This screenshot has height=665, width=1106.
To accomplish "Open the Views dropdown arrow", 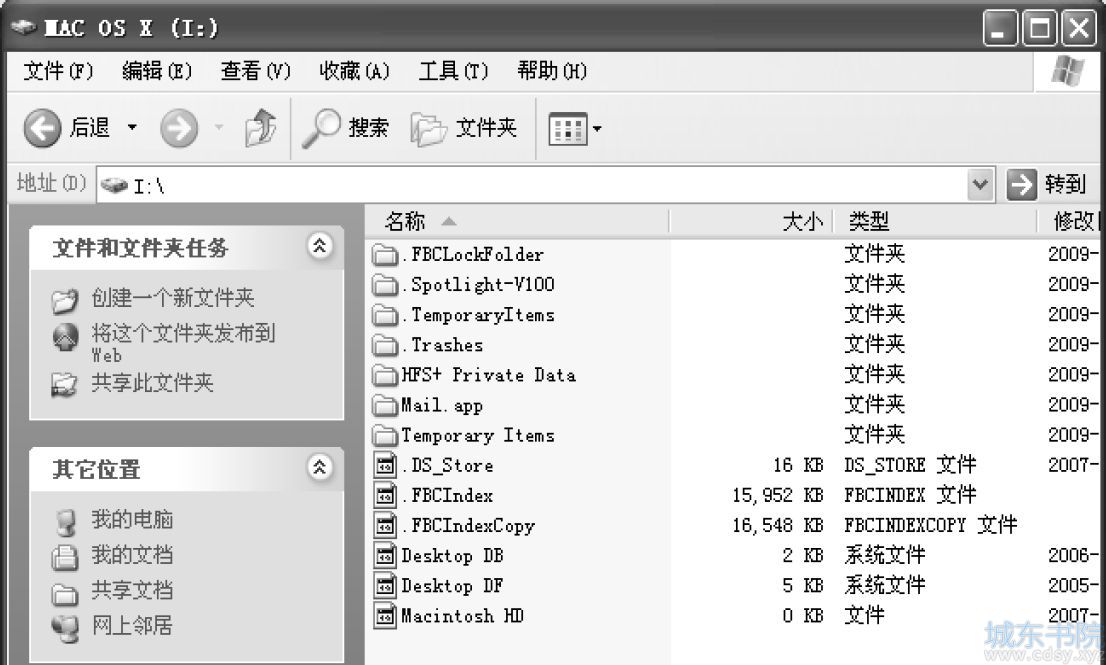I will pyautogui.click(x=597, y=129).
